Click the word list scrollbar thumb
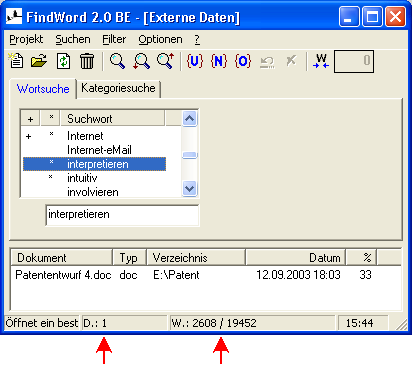 [190, 155]
